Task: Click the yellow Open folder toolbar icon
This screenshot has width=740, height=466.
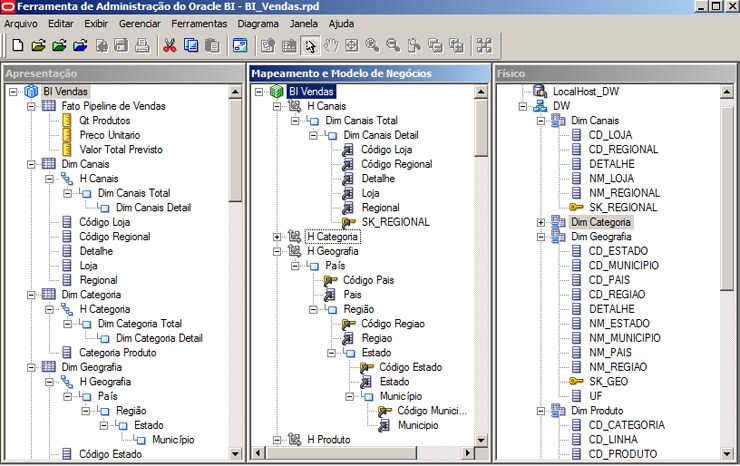Action: (x=38, y=46)
